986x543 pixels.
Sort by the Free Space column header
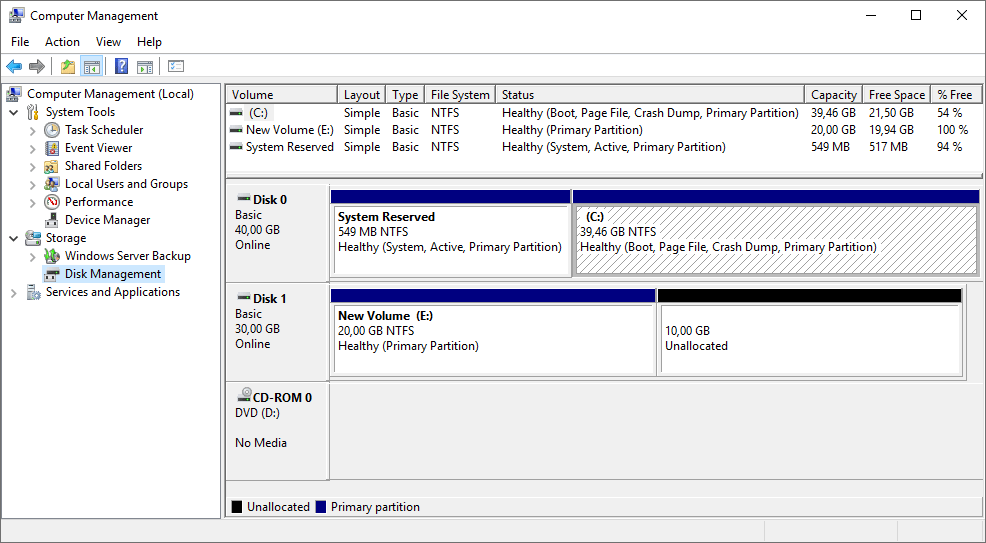[x=897, y=95]
